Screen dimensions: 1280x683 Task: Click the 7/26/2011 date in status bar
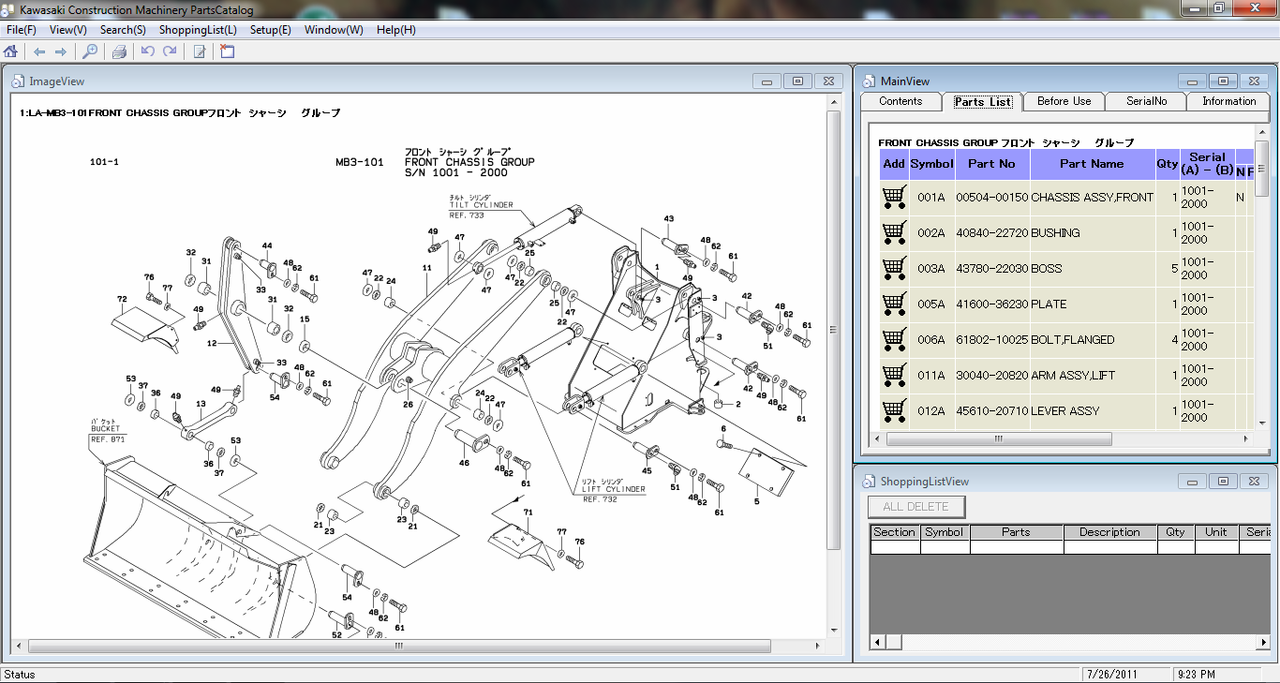coord(1114,674)
